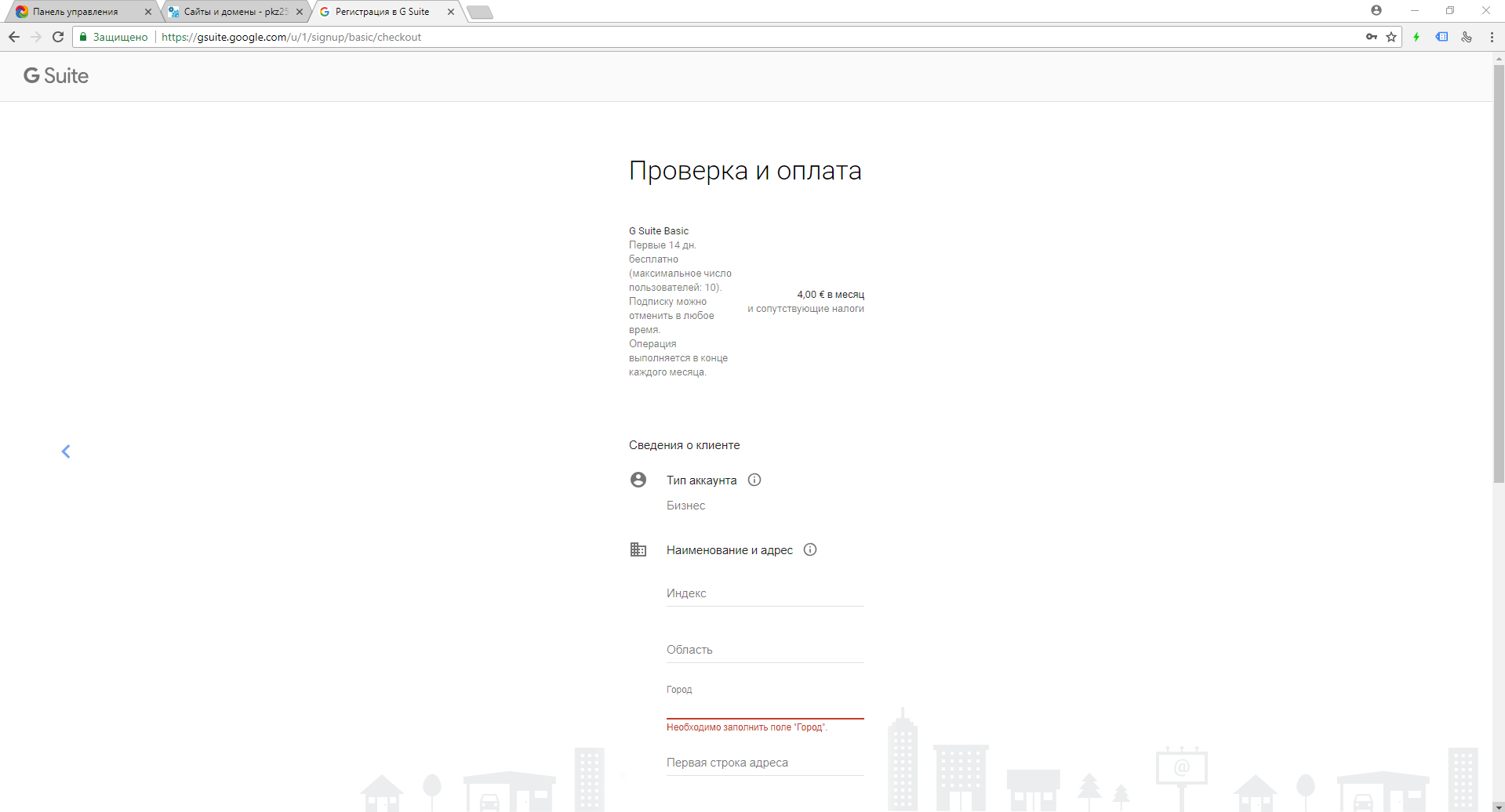This screenshot has width=1505, height=812.
Task: Click scrollbar down arrow
Action: (x=1499, y=807)
